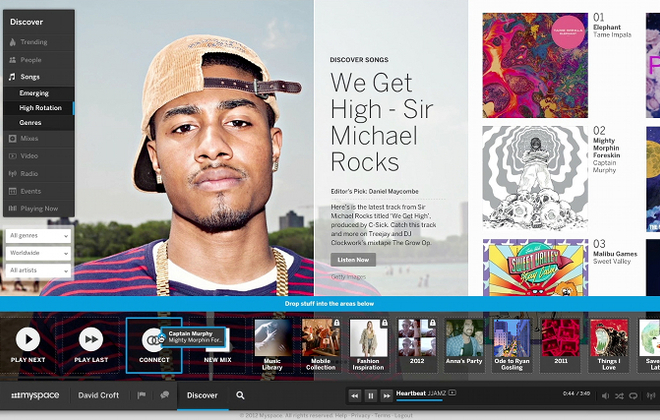The image size is (660, 420).
Task: Open Playing Now in the sidebar
Action: pyautogui.click(x=39, y=208)
